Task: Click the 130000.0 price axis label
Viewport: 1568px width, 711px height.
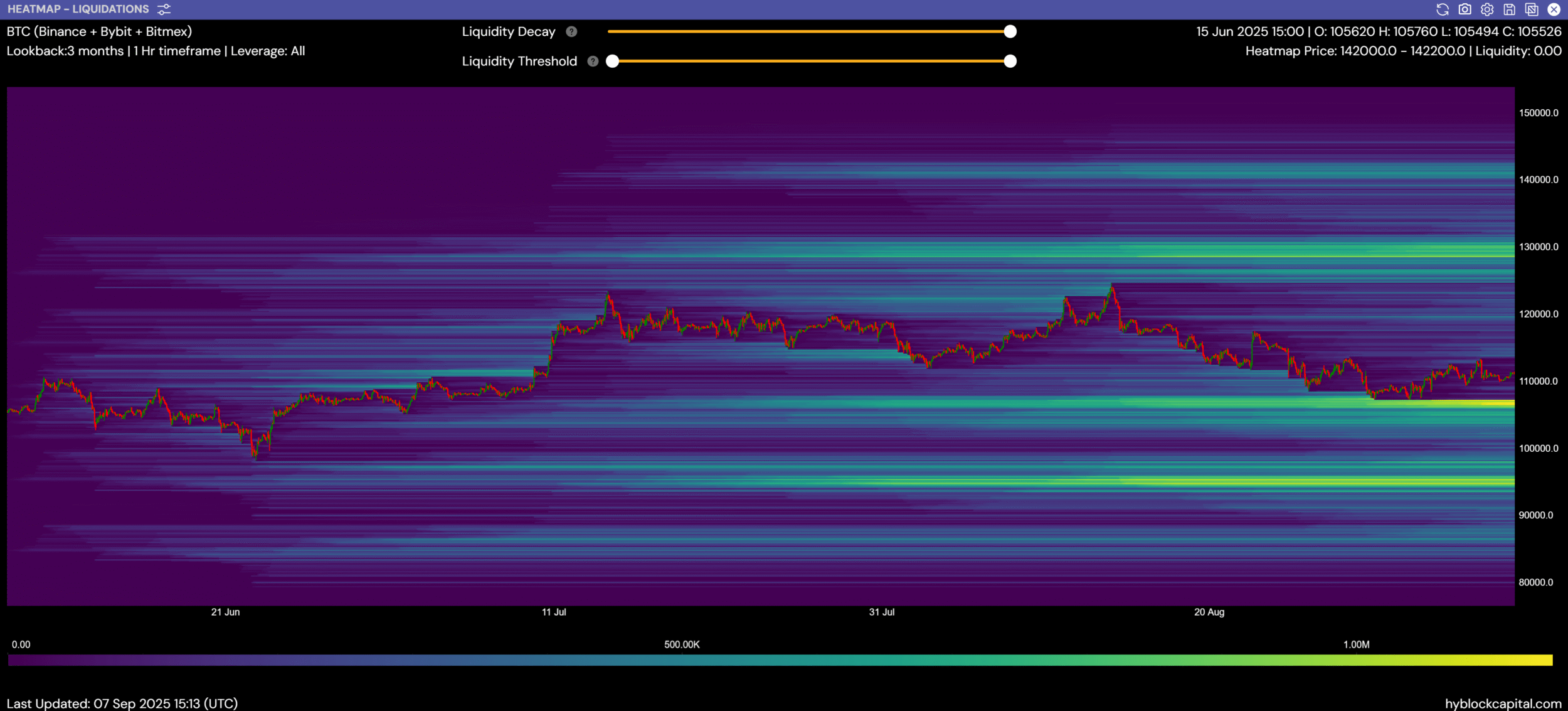Action: (1538, 247)
